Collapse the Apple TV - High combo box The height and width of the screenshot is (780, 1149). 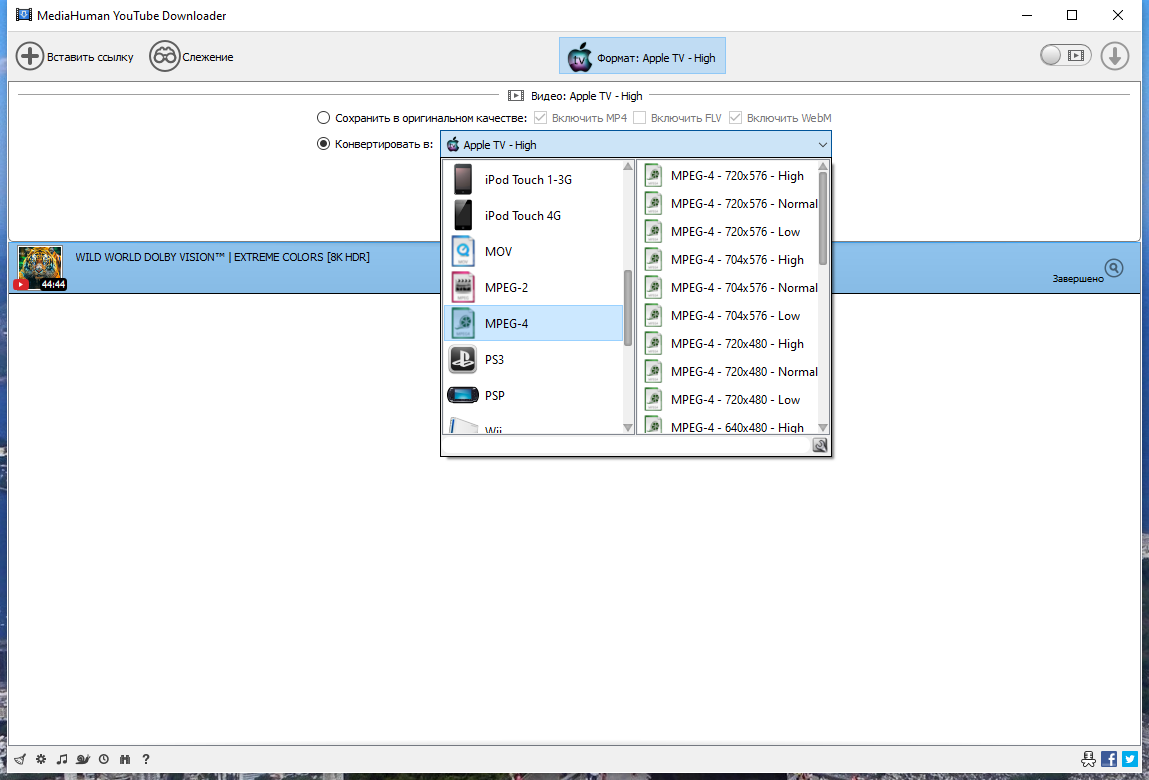pyautogui.click(x=636, y=145)
